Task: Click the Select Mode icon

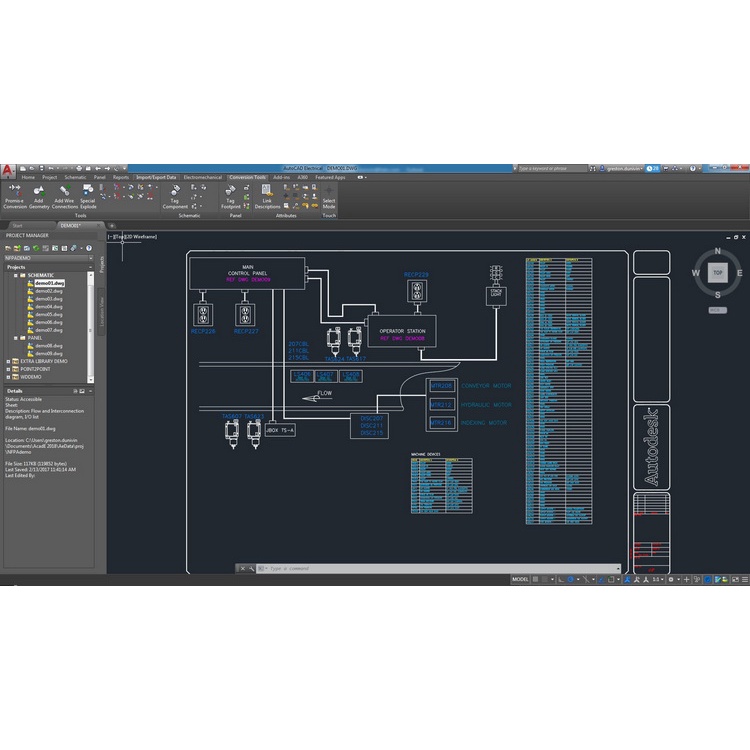Action: click(329, 190)
